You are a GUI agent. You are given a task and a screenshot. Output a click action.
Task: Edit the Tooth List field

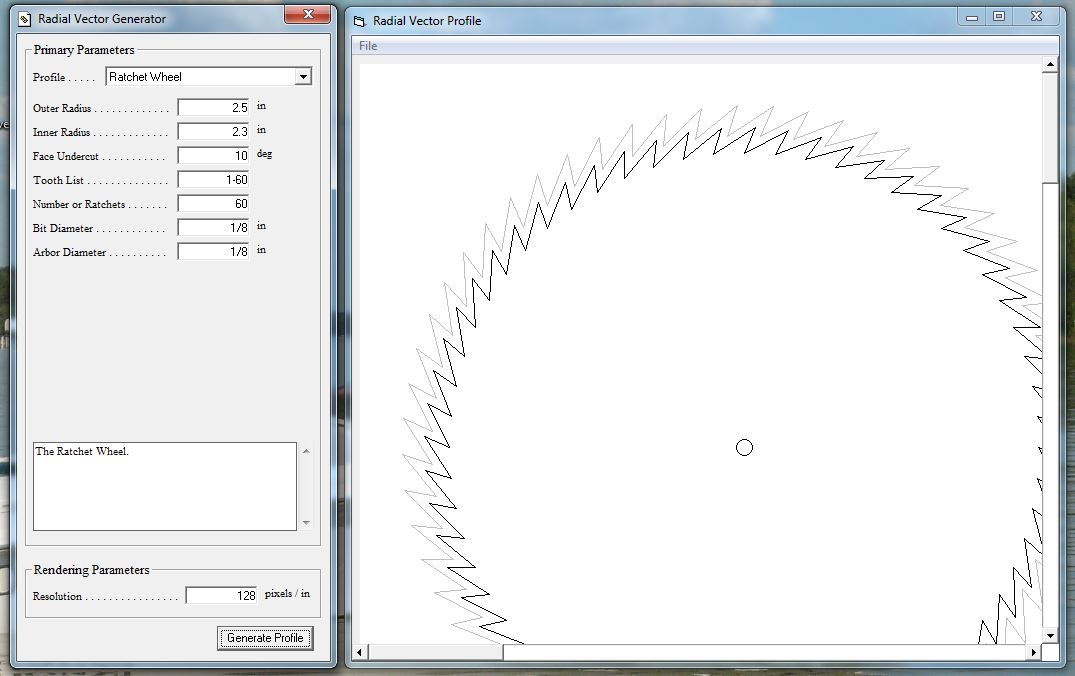pos(213,180)
